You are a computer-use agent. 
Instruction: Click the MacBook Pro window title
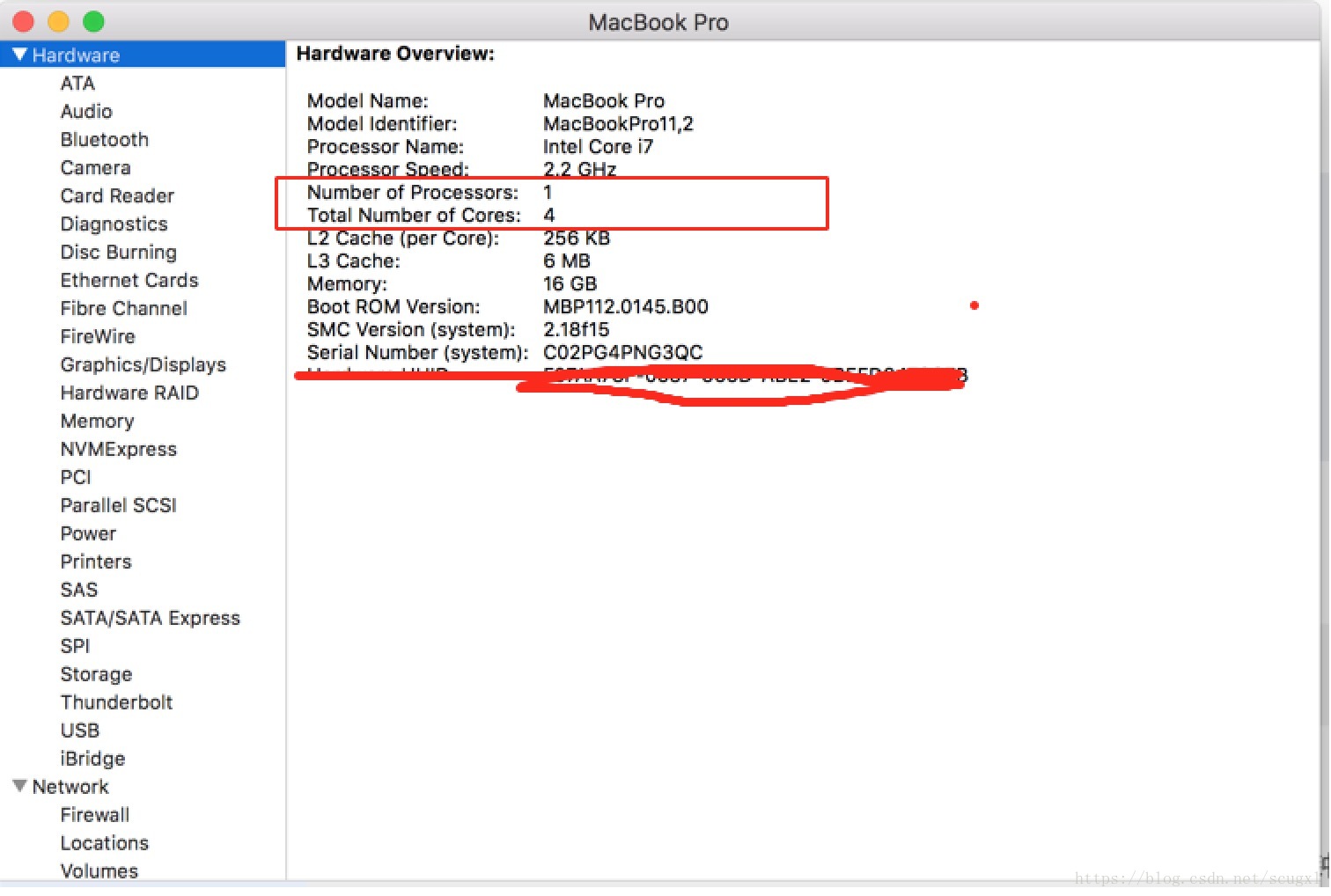[x=658, y=22]
